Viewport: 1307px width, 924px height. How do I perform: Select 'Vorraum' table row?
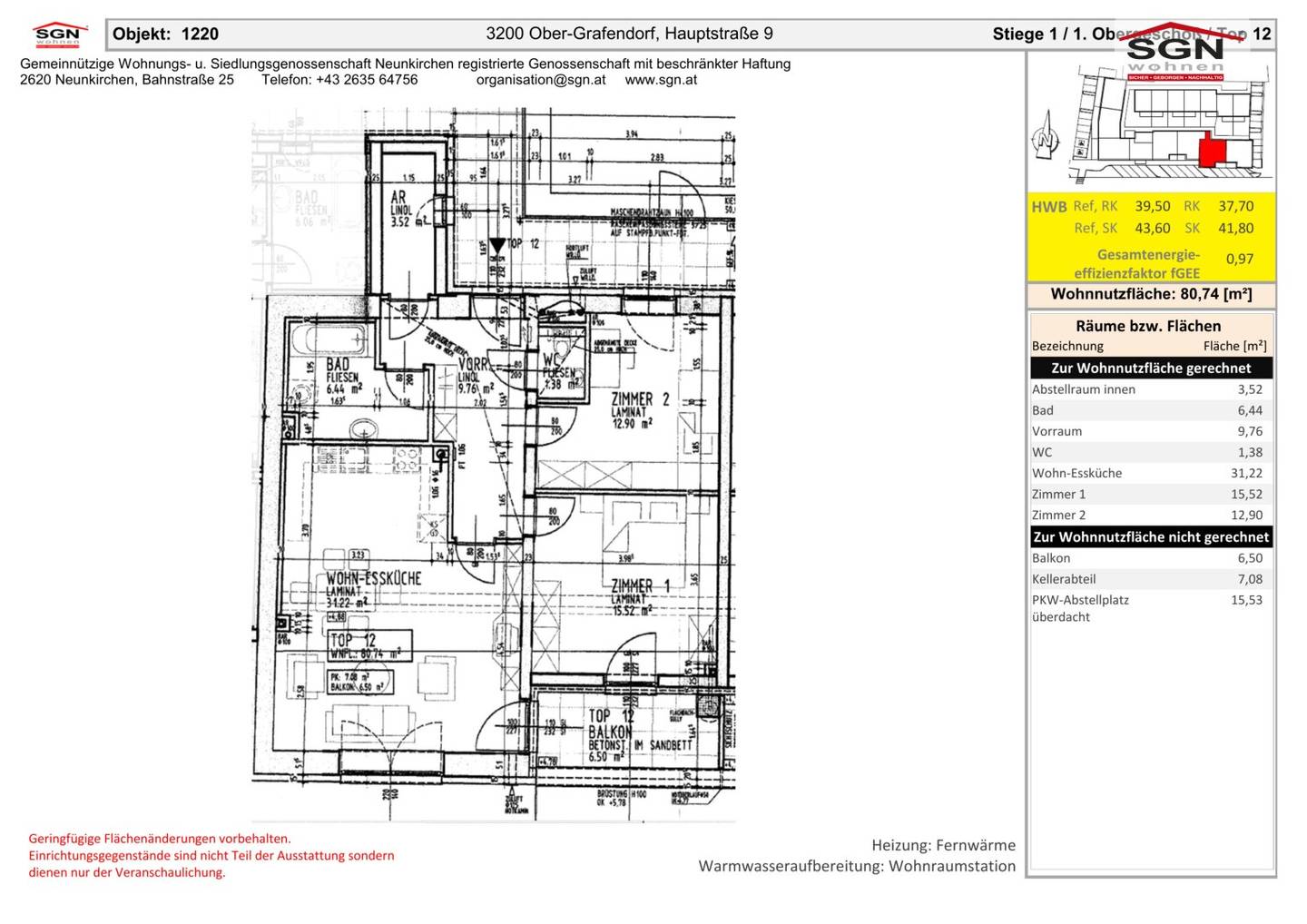click(x=1151, y=431)
